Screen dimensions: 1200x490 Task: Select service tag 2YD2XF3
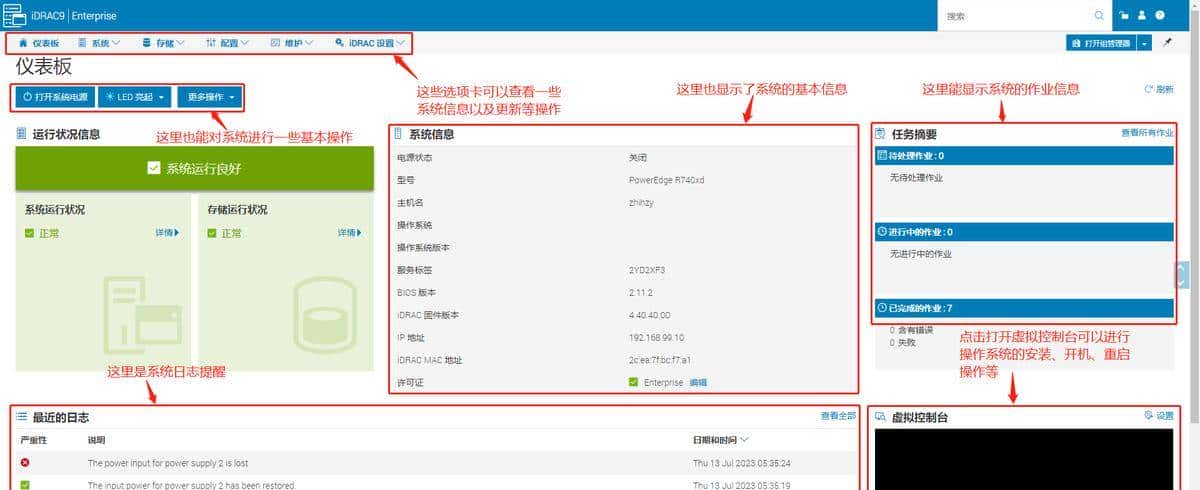click(x=647, y=270)
